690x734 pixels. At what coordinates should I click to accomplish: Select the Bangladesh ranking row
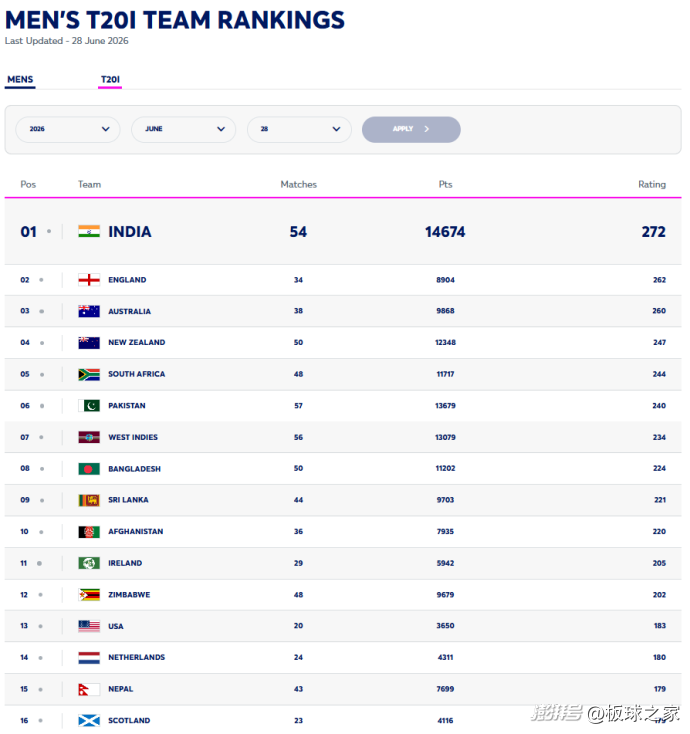(343, 469)
